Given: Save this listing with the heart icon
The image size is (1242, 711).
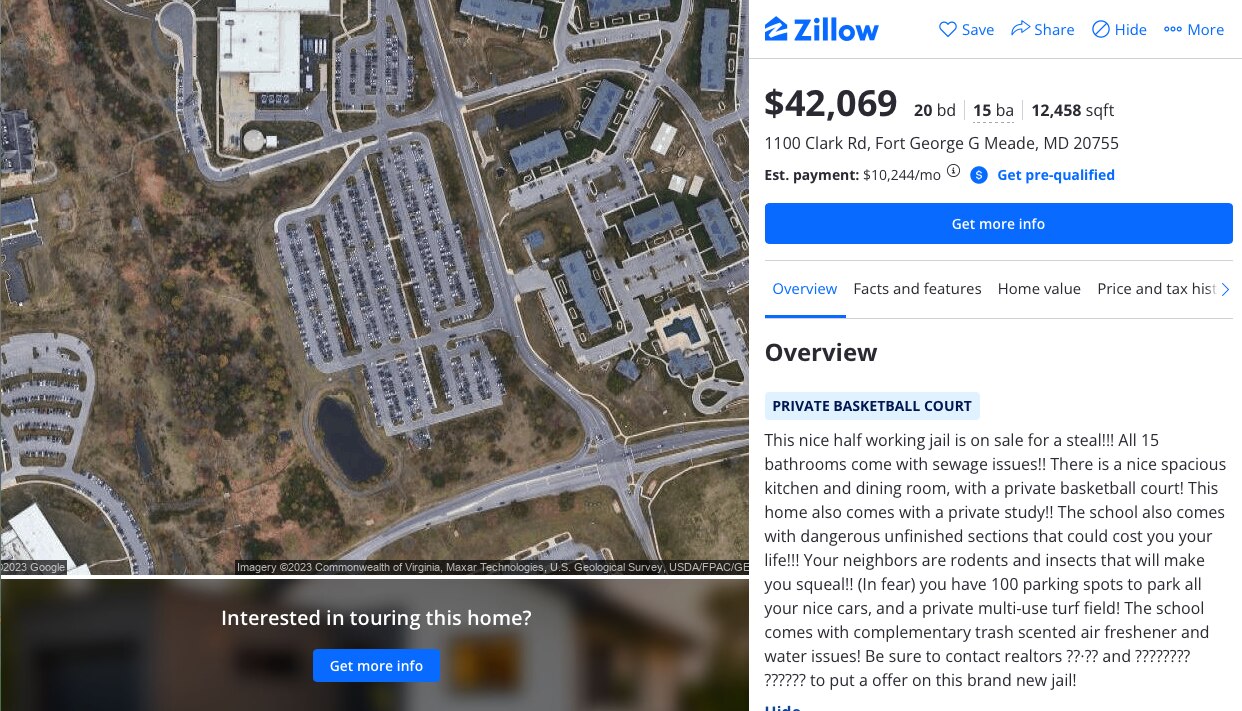Looking at the screenshot, I should (x=966, y=29).
